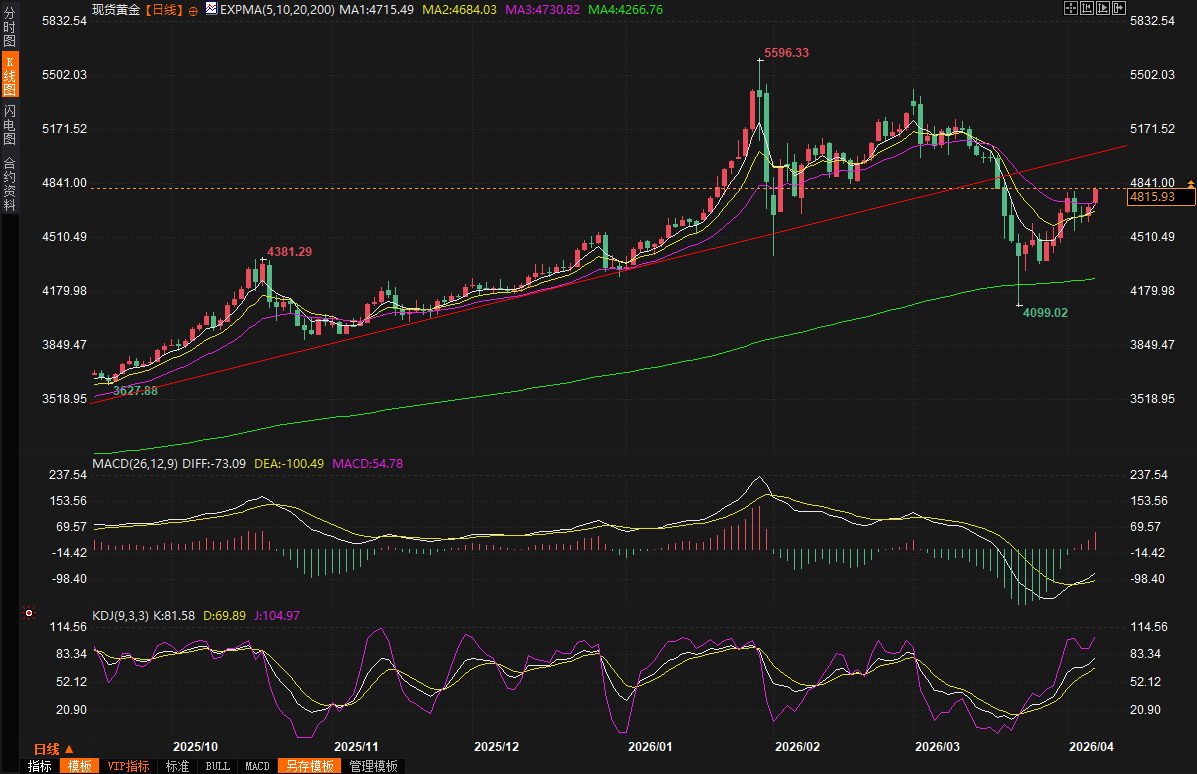The width and height of the screenshot is (1197, 774).
Task: Open the 合约资料 sidebar tab
Action: pyautogui.click(x=9, y=184)
